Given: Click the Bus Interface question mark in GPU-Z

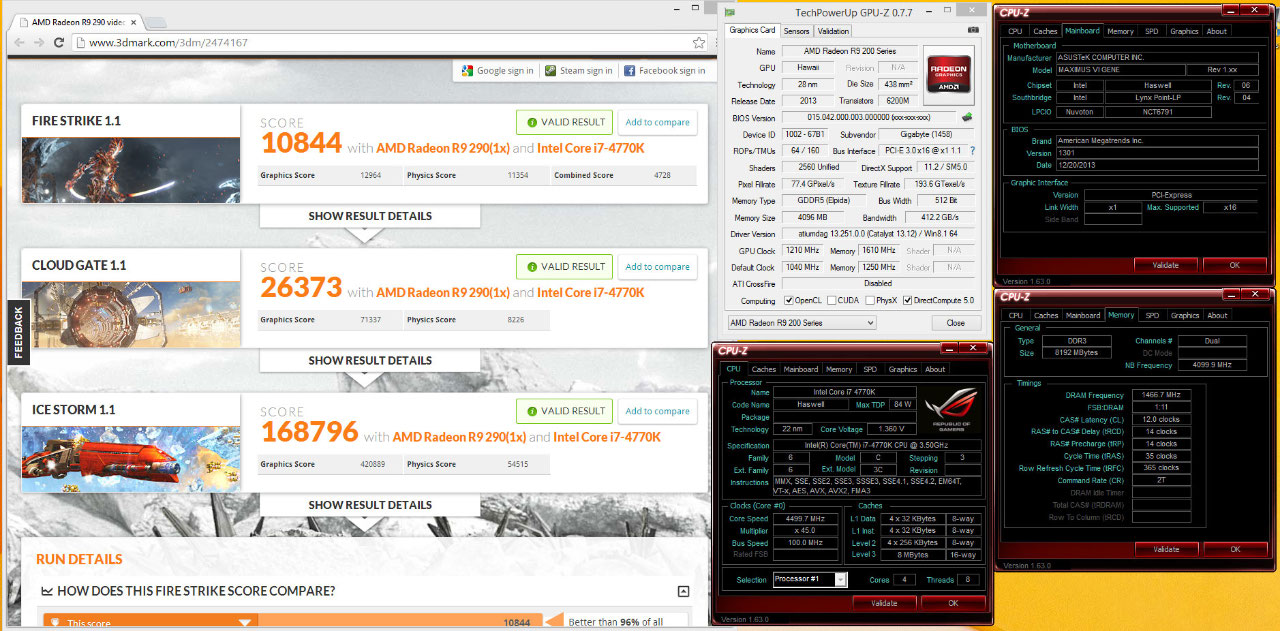Looking at the screenshot, I should pos(972,150).
